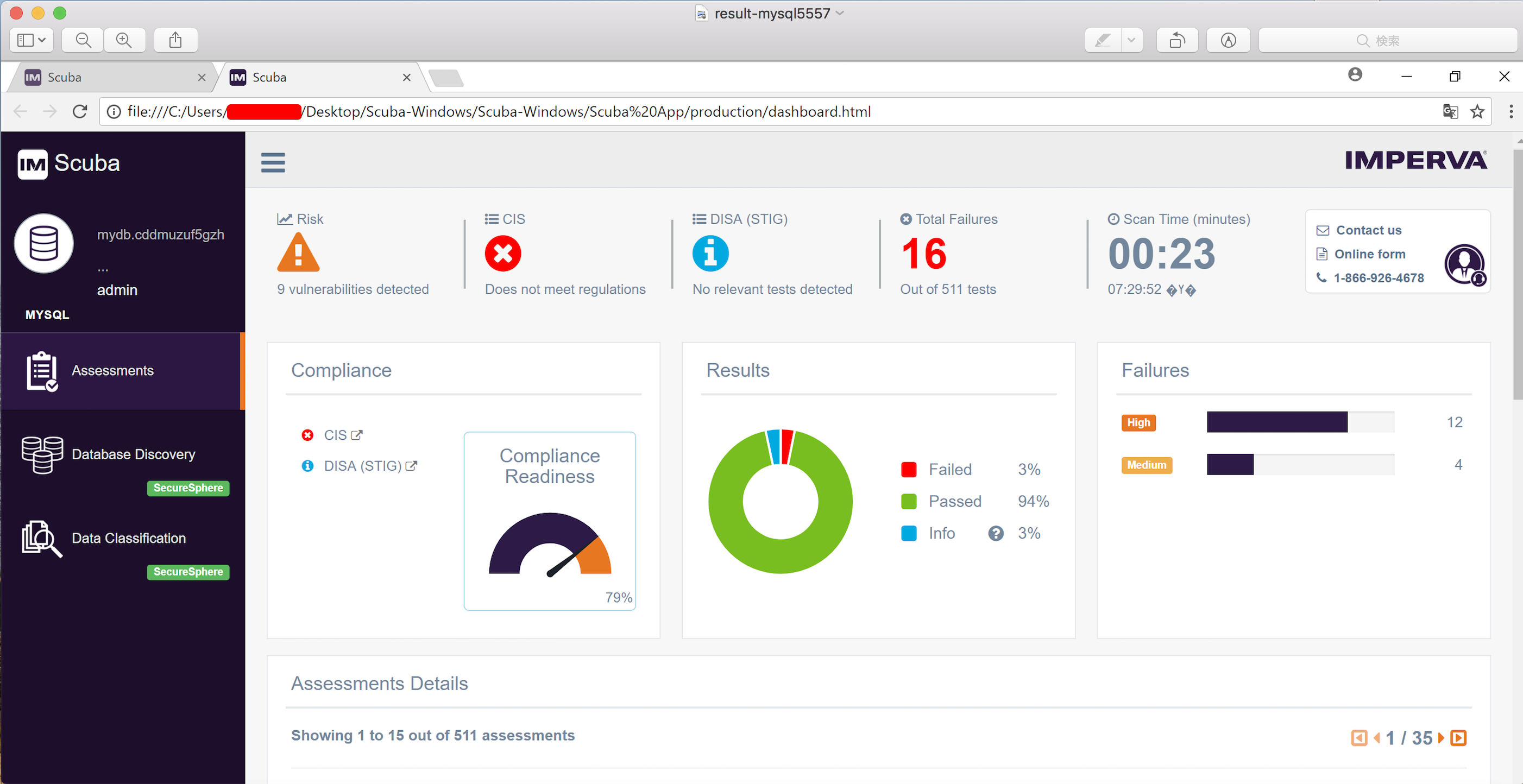Click the Medium failures progress bar
Viewport: 1523px width, 784px height.
1300,464
